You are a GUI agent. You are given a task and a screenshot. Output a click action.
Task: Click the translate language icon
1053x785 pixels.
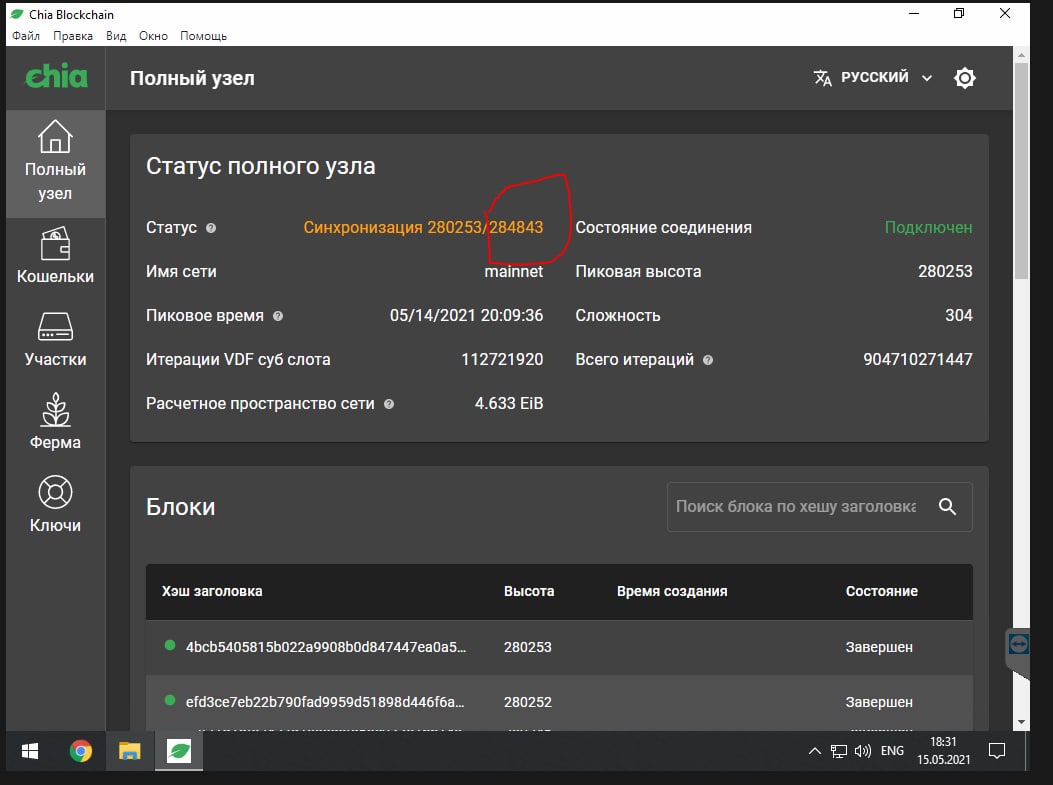[x=823, y=78]
